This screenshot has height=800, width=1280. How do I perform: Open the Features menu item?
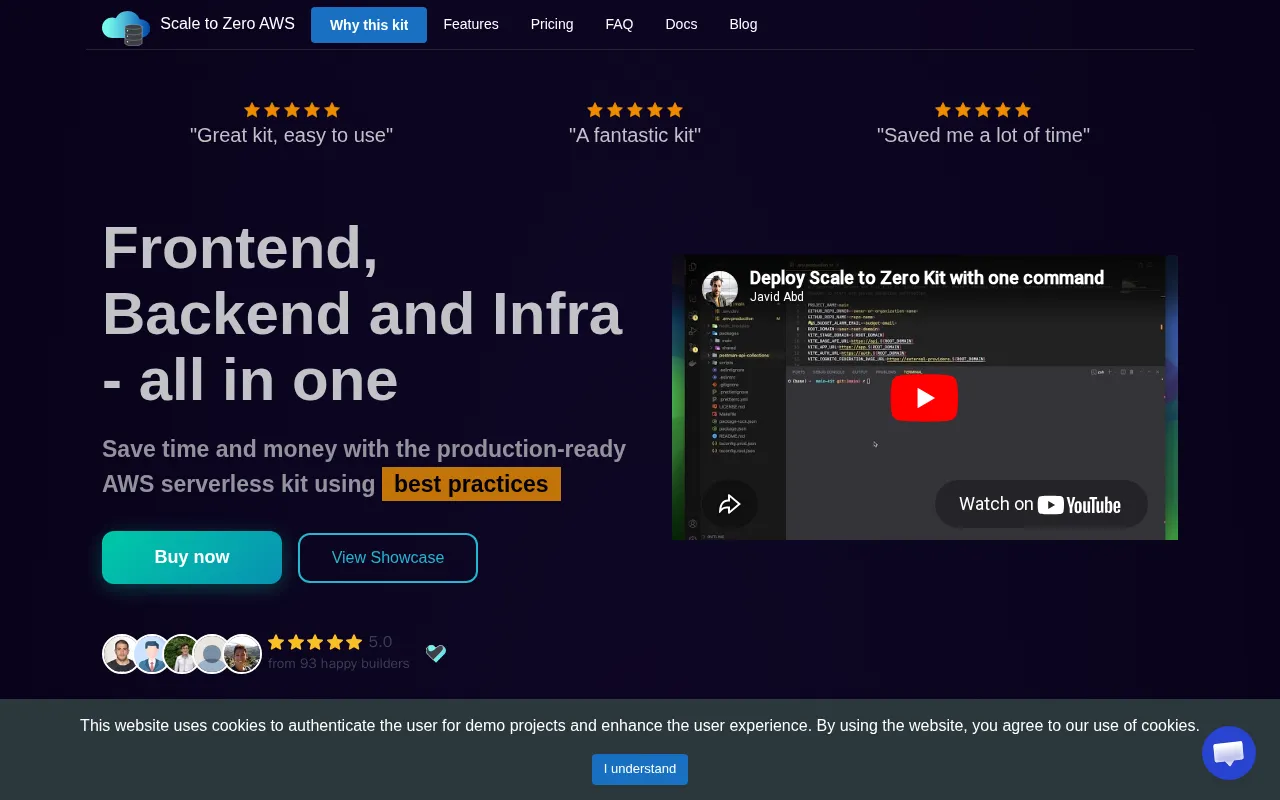coord(471,24)
